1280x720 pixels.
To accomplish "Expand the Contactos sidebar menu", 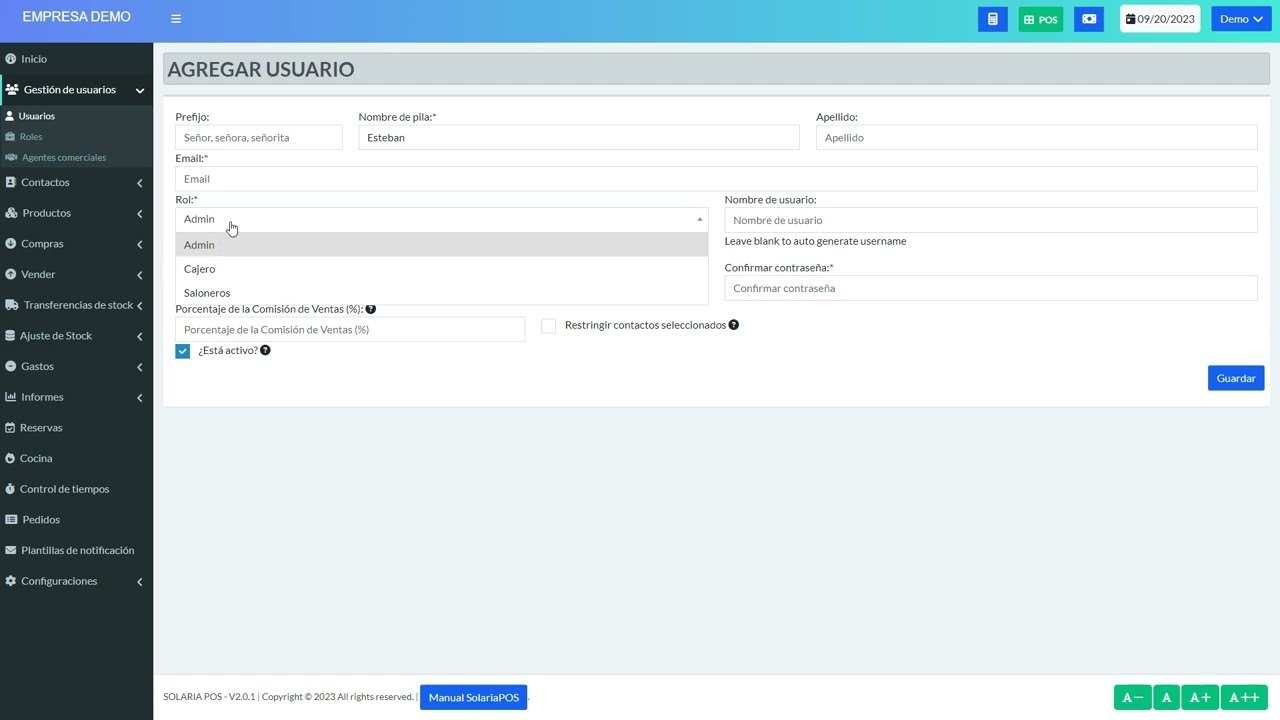I will tap(76, 183).
